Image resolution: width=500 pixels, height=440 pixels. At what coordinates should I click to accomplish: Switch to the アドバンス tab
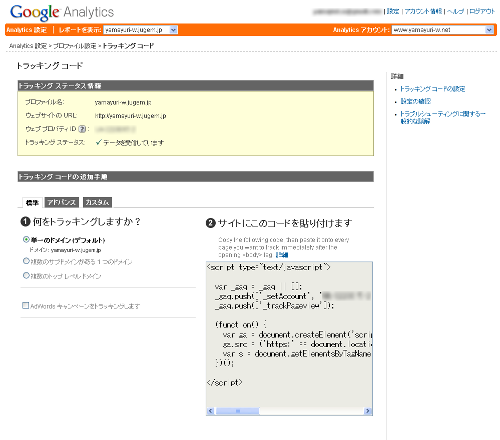pos(62,202)
